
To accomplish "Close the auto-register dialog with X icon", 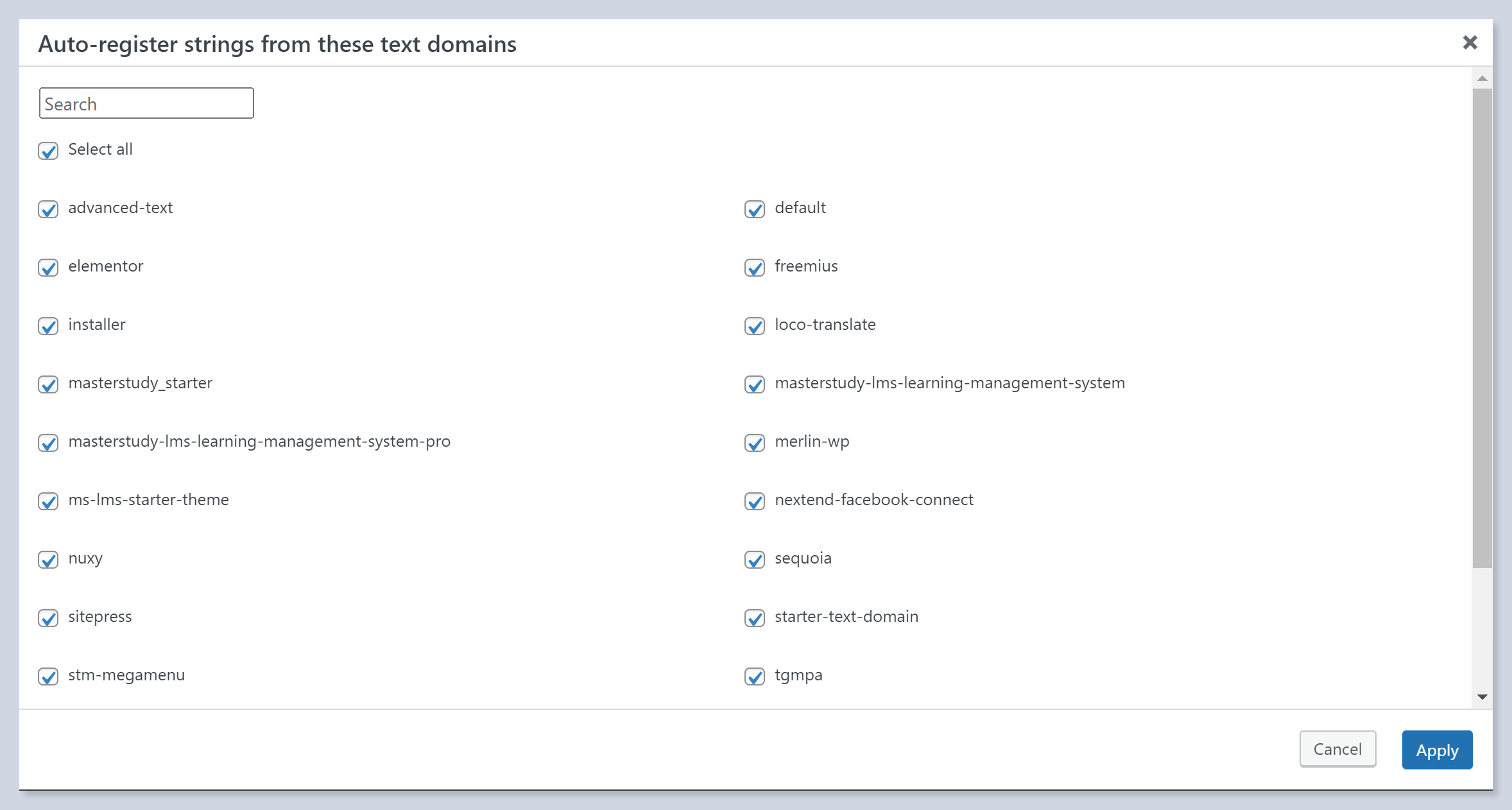I will (1470, 43).
